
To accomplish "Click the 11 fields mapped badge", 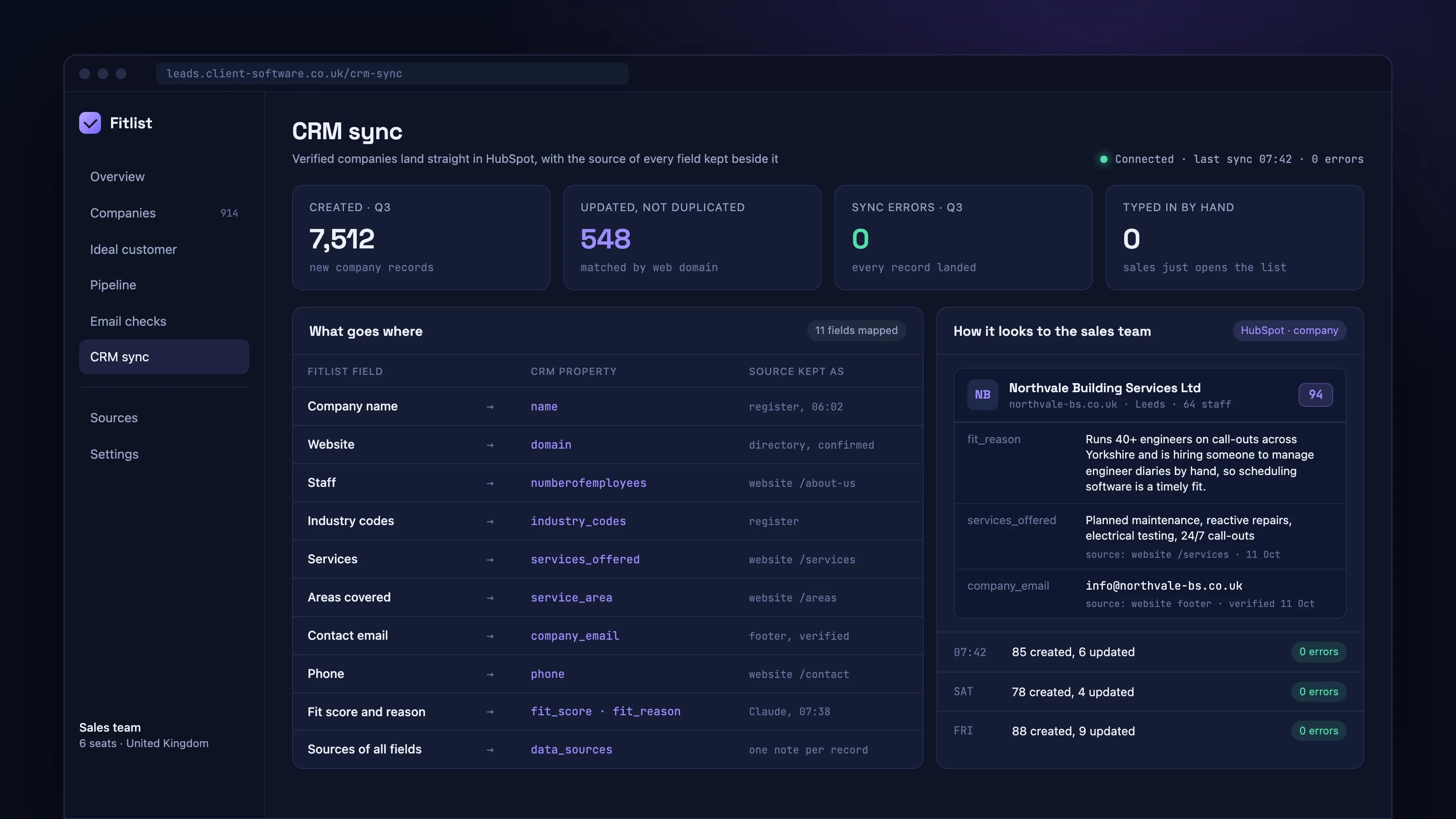I will point(856,331).
